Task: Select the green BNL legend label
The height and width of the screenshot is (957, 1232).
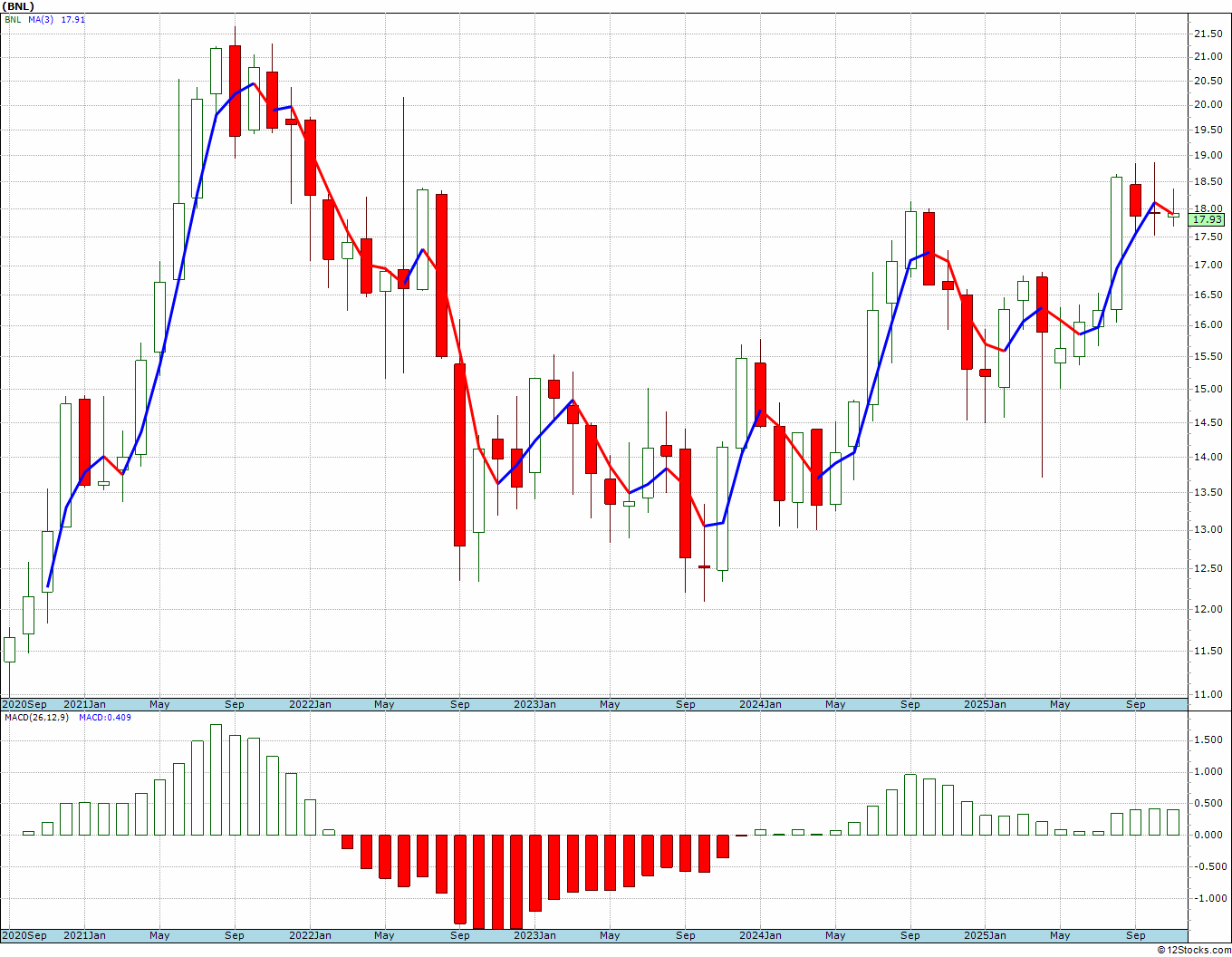Action: click(13, 19)
